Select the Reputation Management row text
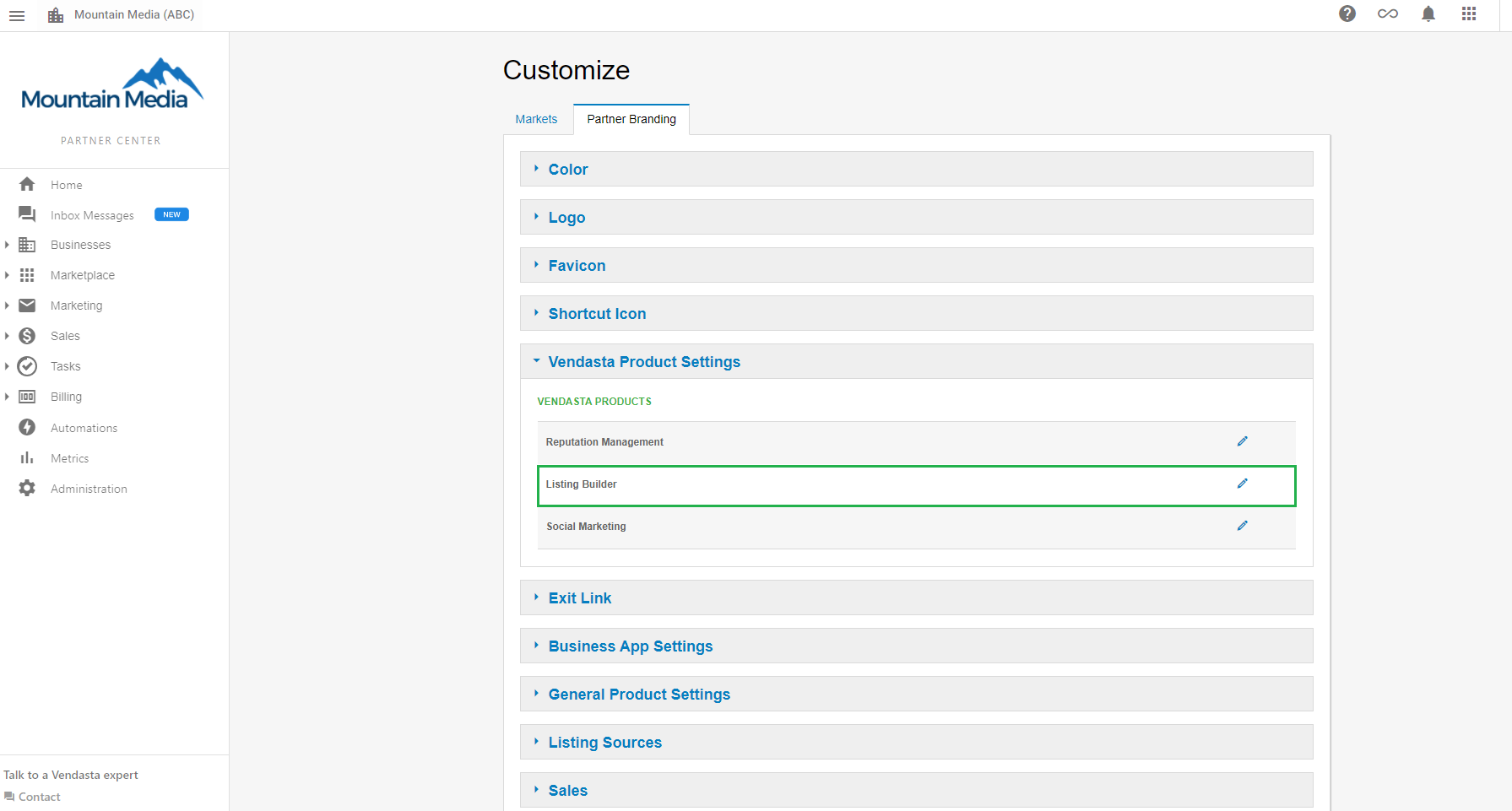This screenshot has height=811, width=1512. pyautogui.click(x=604, y=442)
